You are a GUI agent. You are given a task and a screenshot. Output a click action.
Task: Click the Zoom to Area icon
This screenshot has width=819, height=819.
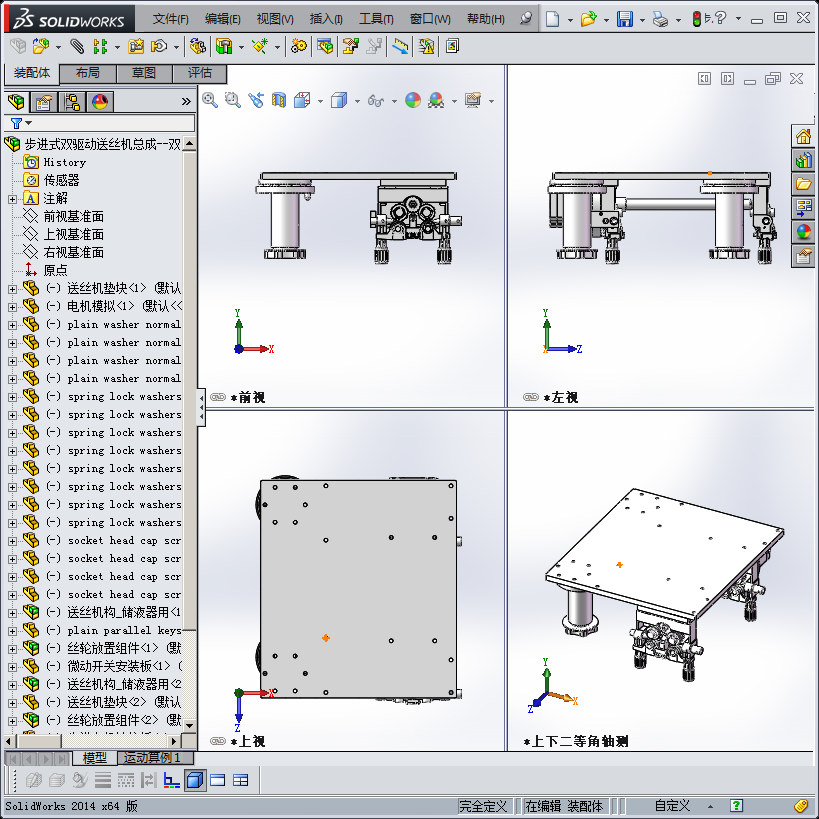pyautogui.click(x=232, y=100)
